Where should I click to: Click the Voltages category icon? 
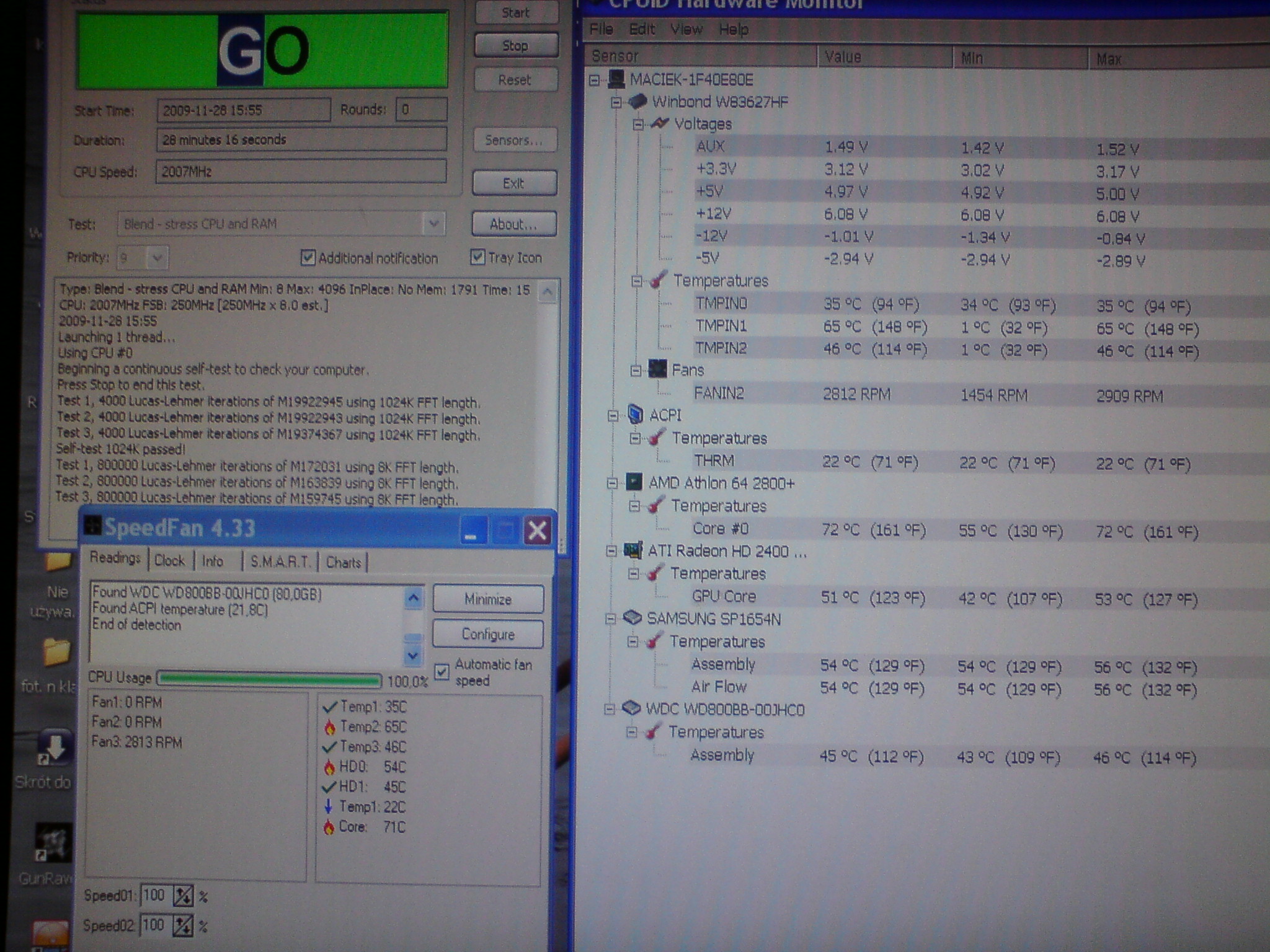coord(659,123)
